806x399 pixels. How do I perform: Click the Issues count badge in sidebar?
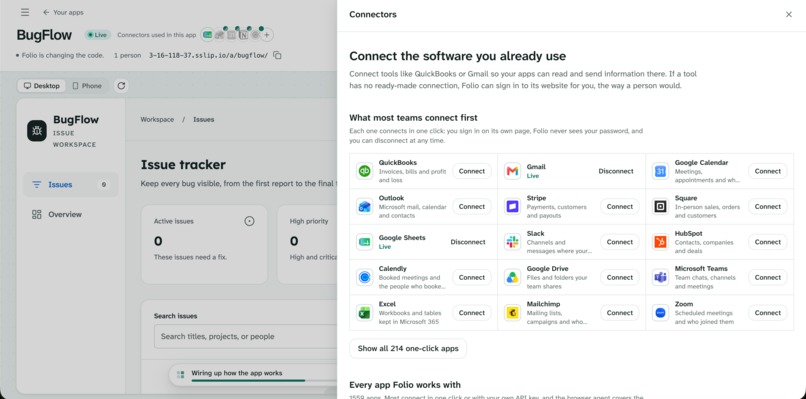point(104,185)
